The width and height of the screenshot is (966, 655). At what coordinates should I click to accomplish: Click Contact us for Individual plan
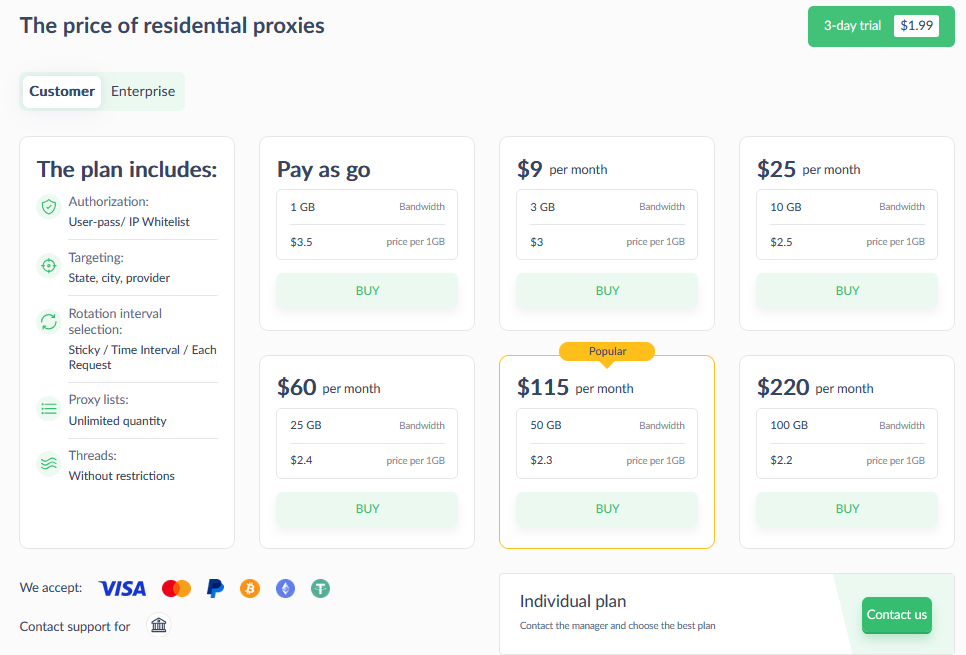click(896, 614)
